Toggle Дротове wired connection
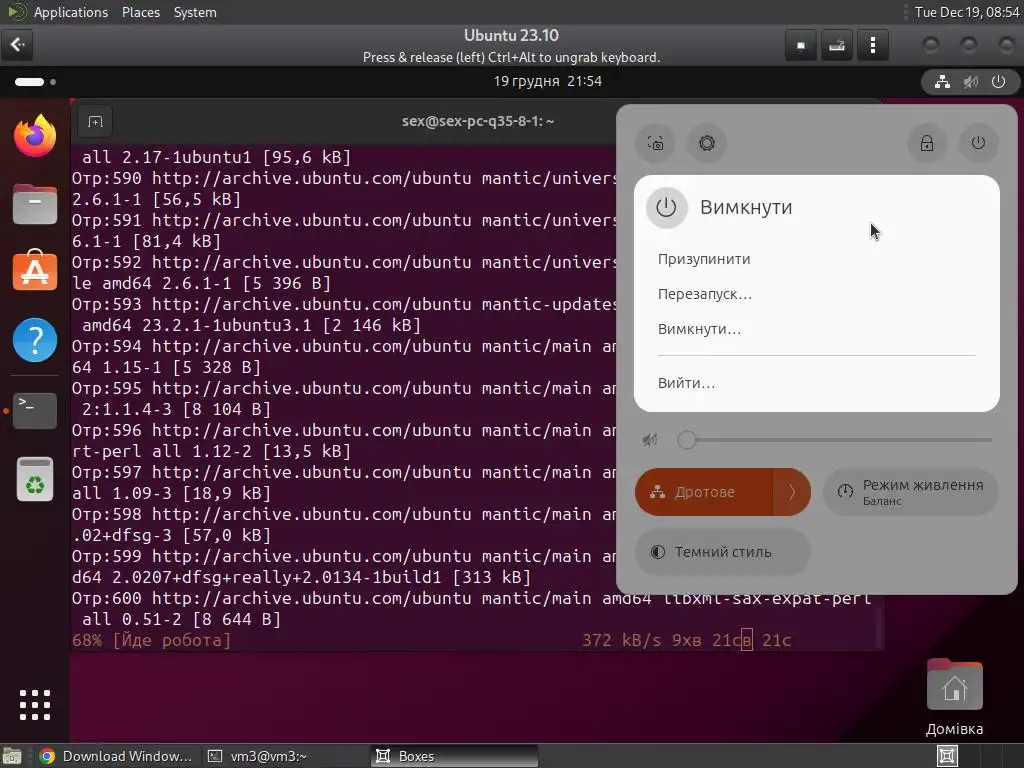Screen dimensions: 1024x768 pos(704,492)
